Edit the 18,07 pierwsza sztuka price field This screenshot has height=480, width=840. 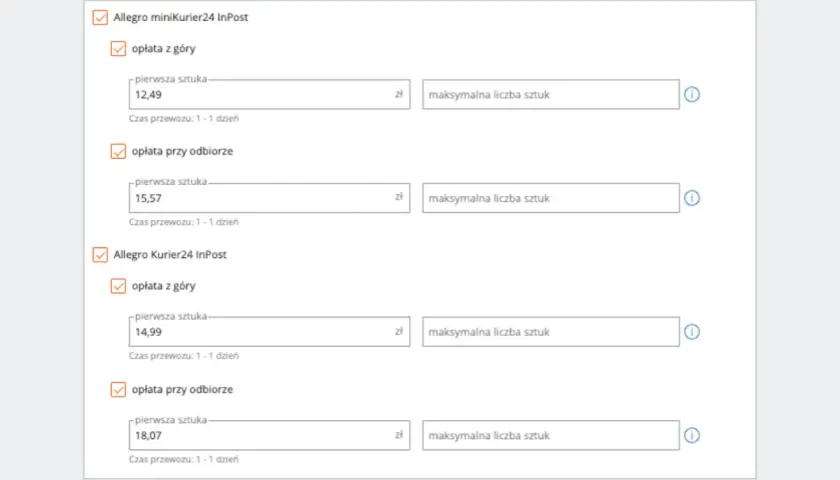269,435
